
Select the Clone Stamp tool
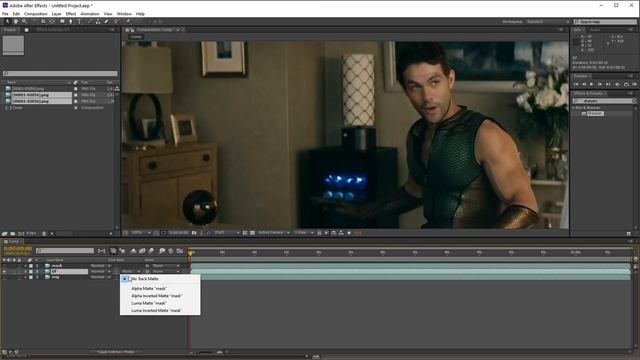[98, 22]
